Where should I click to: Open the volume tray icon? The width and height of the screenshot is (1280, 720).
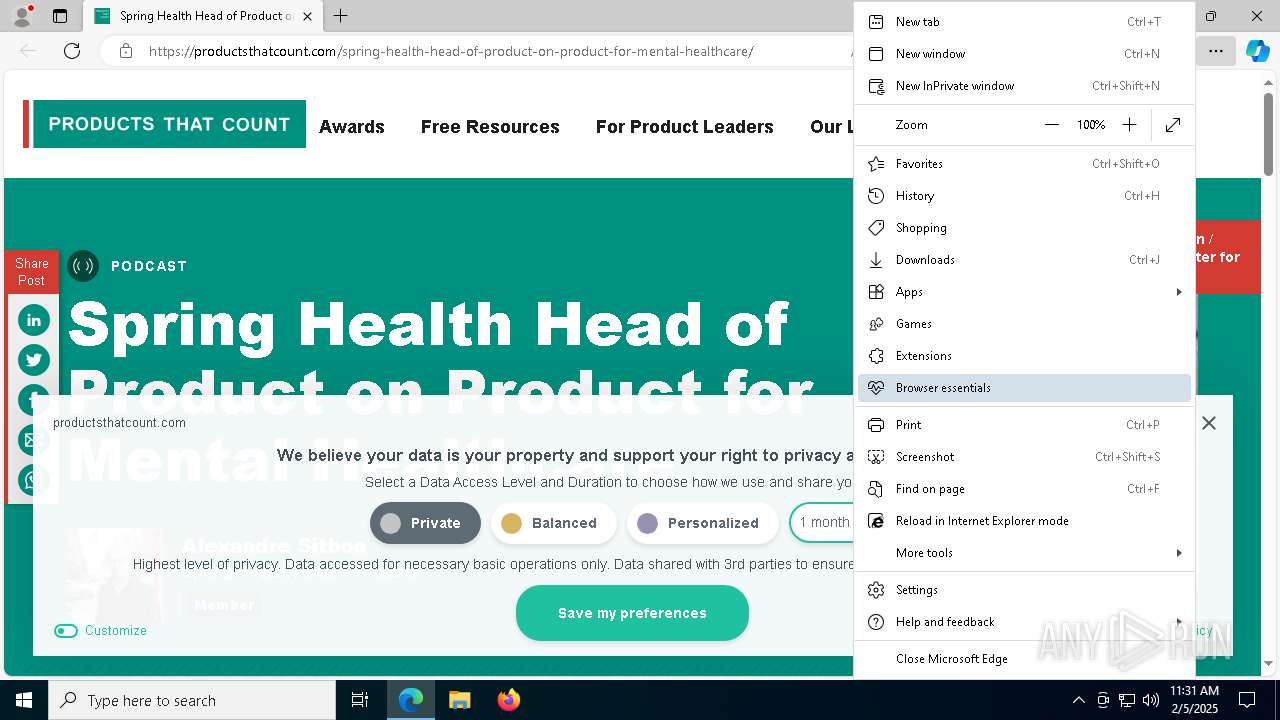[1150, 700]
